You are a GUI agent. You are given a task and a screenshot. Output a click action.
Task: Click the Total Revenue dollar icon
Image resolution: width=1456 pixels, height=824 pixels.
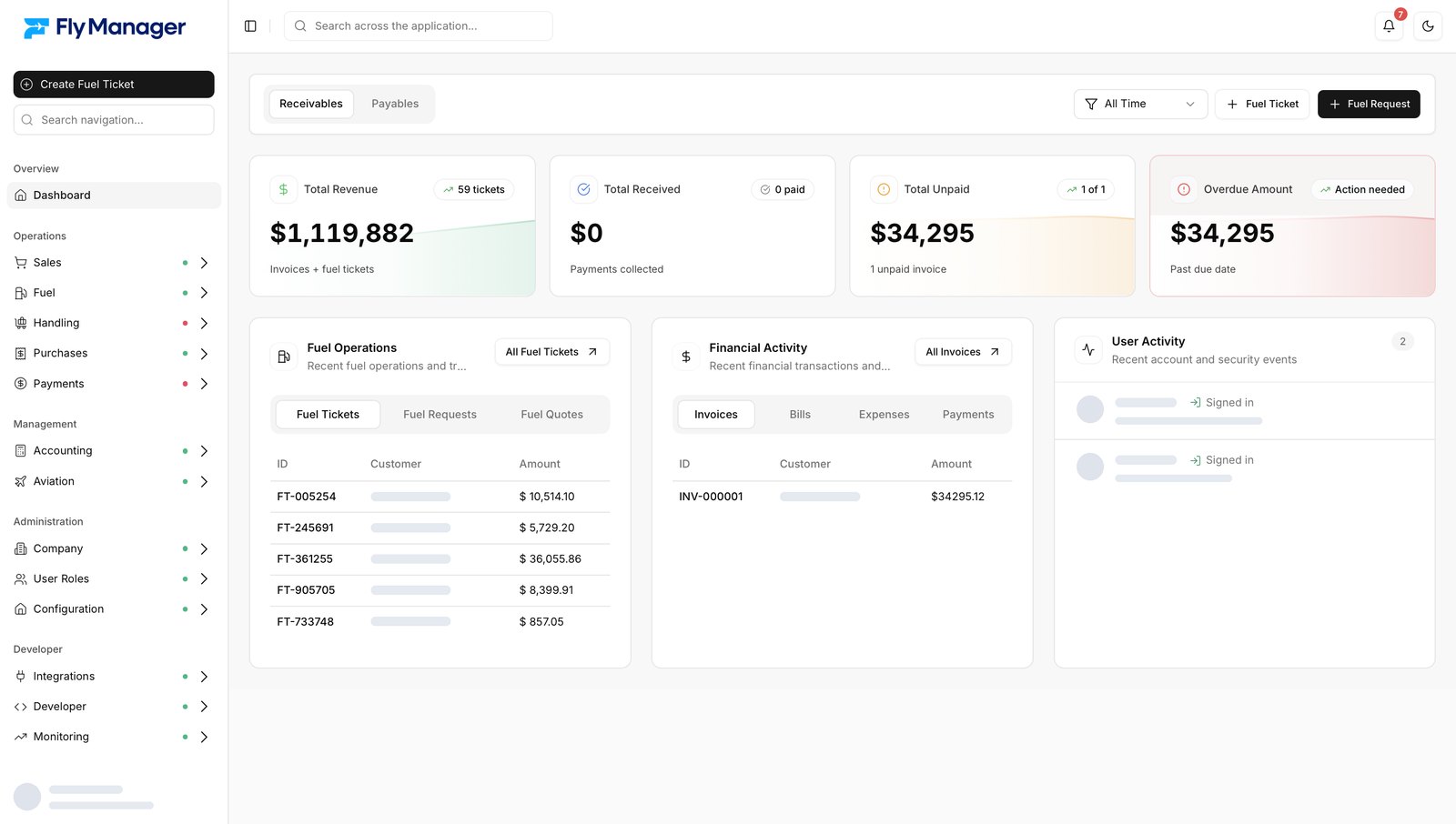tap(283, 189)
